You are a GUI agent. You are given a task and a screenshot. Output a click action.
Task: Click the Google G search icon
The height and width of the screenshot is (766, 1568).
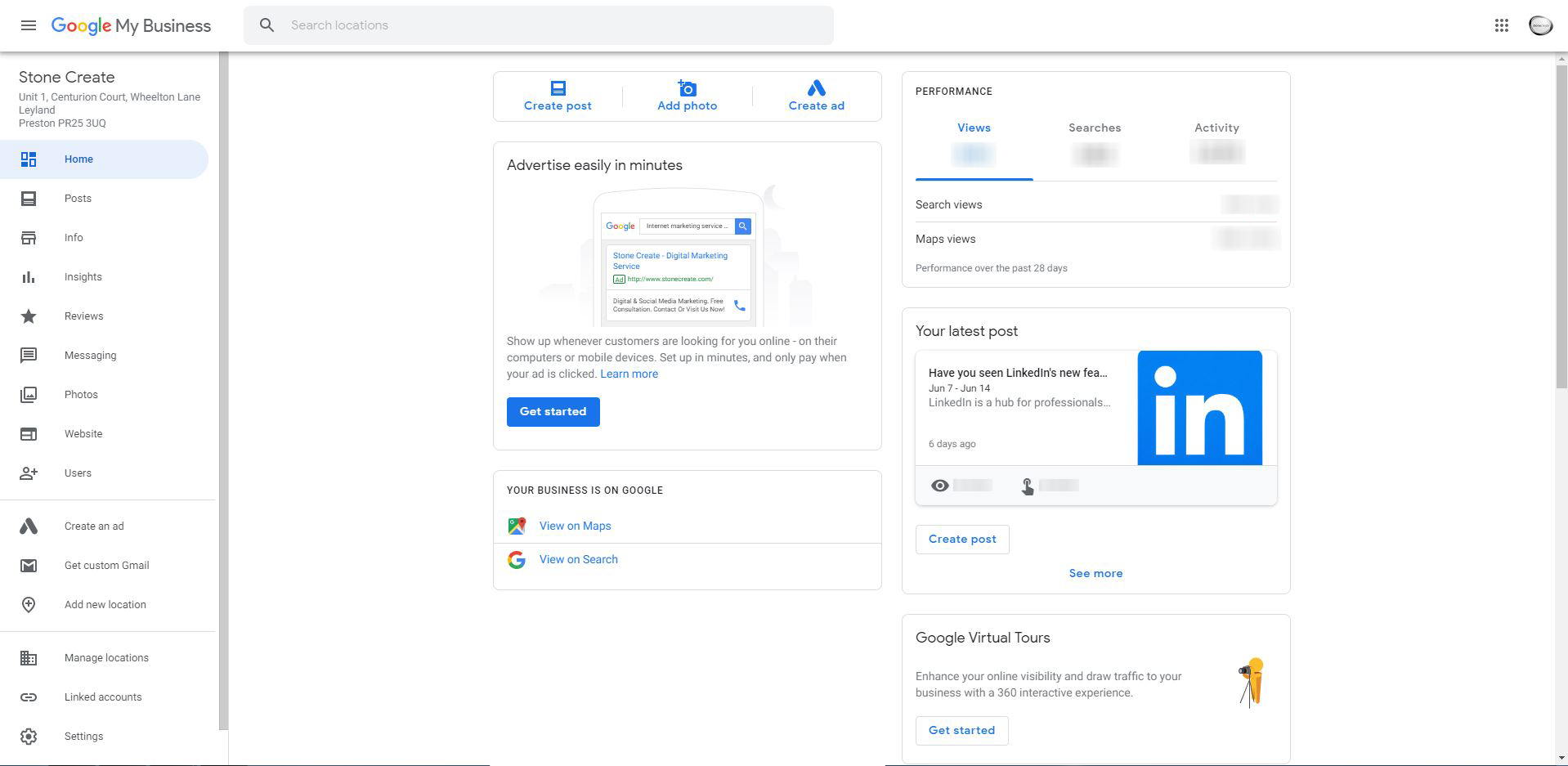[517, 560]
